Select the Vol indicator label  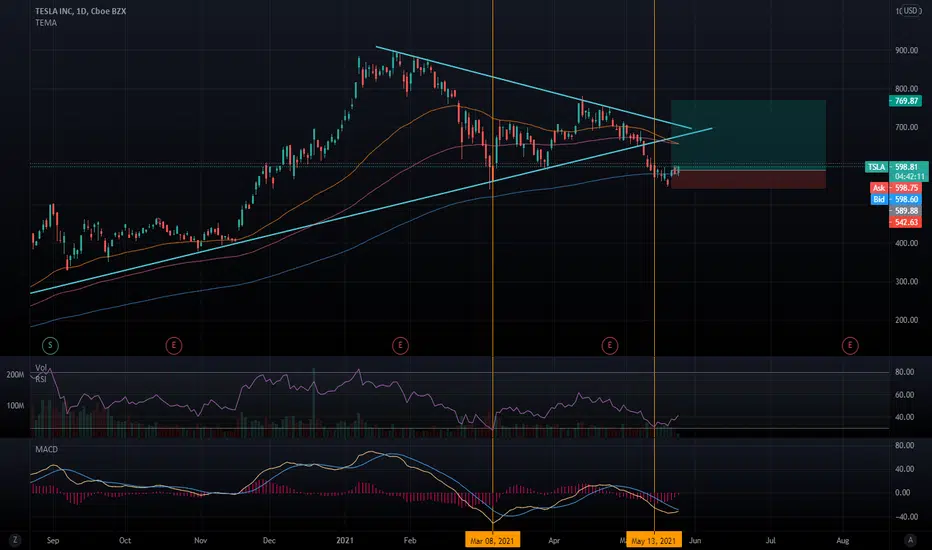coord(41,367)
